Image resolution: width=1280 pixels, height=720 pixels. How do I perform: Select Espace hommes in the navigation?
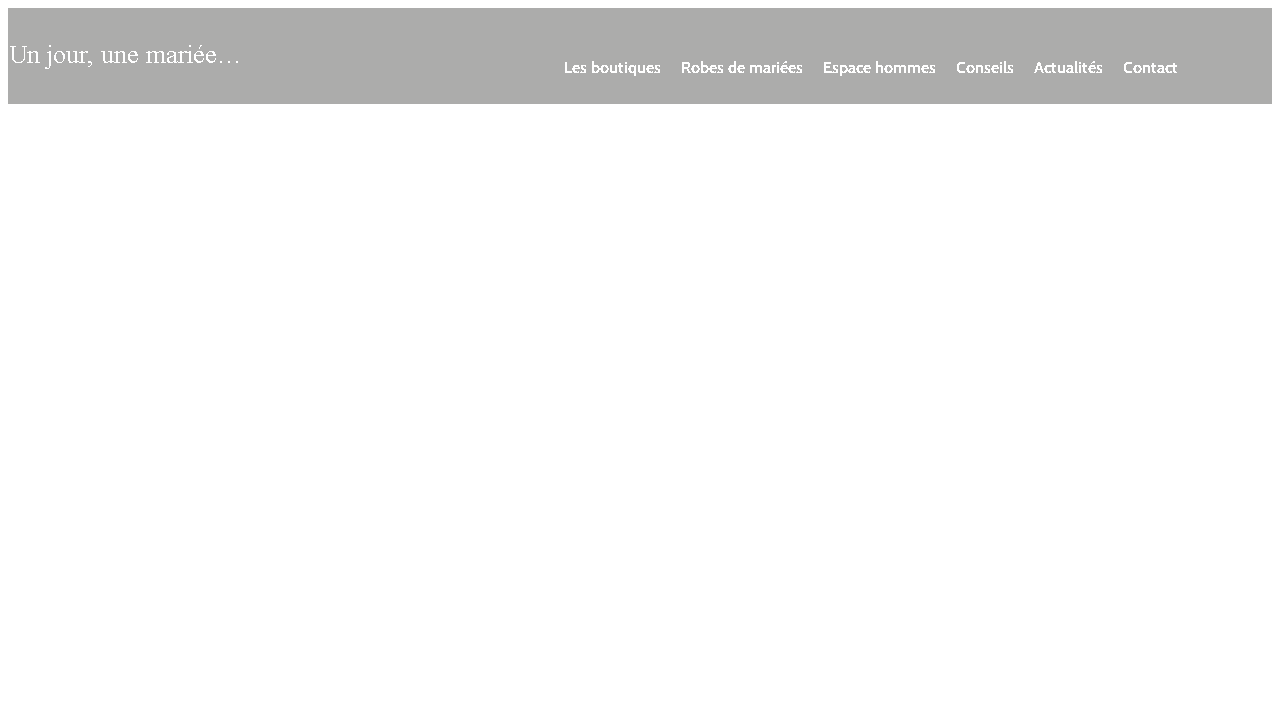878,67
